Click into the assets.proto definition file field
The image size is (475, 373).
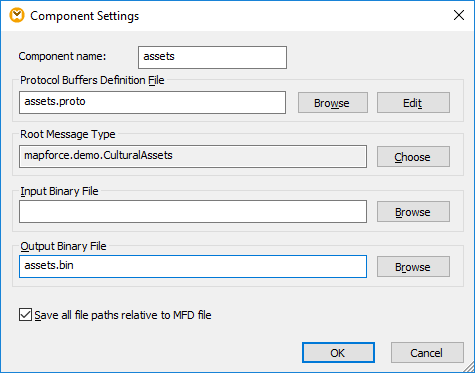(152, 102)
